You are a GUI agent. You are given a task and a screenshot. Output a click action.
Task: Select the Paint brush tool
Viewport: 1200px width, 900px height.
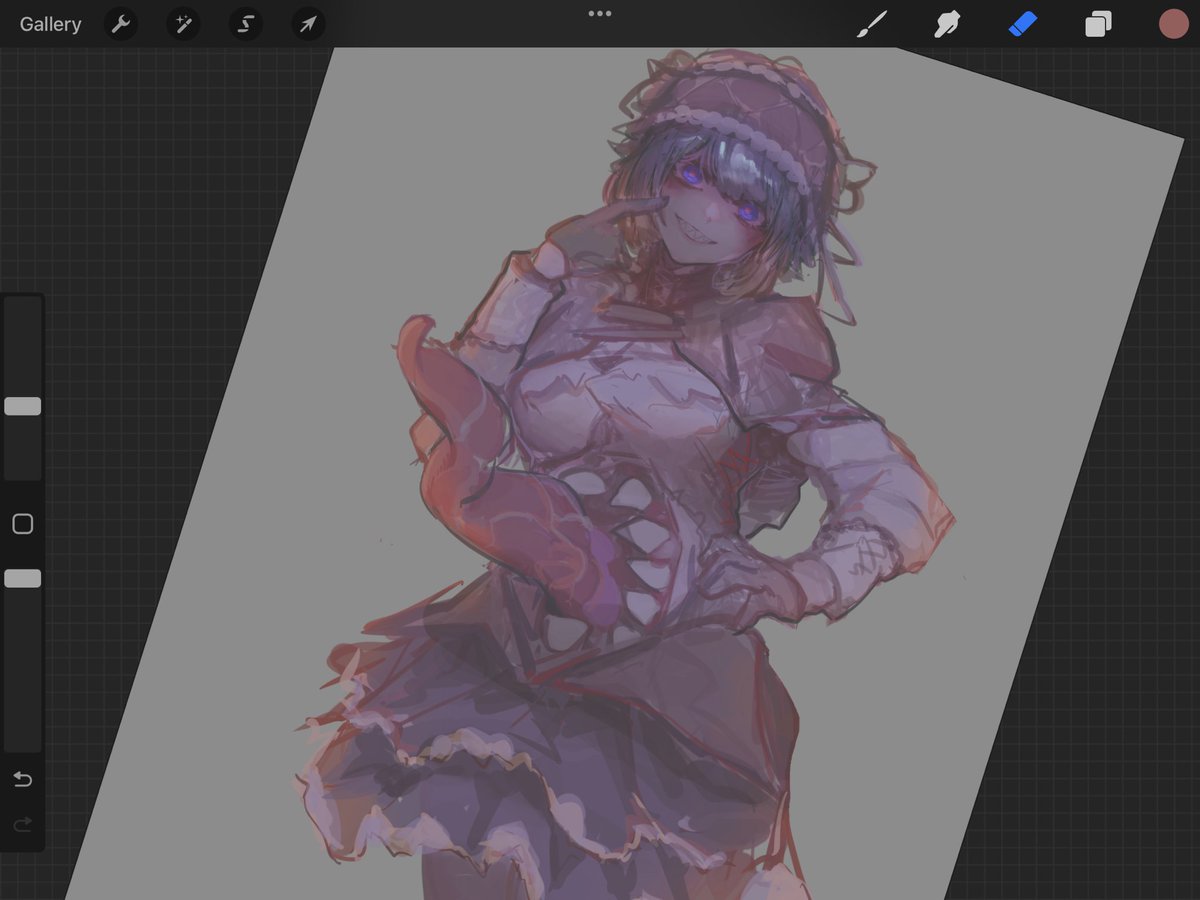tap(872, 24)
